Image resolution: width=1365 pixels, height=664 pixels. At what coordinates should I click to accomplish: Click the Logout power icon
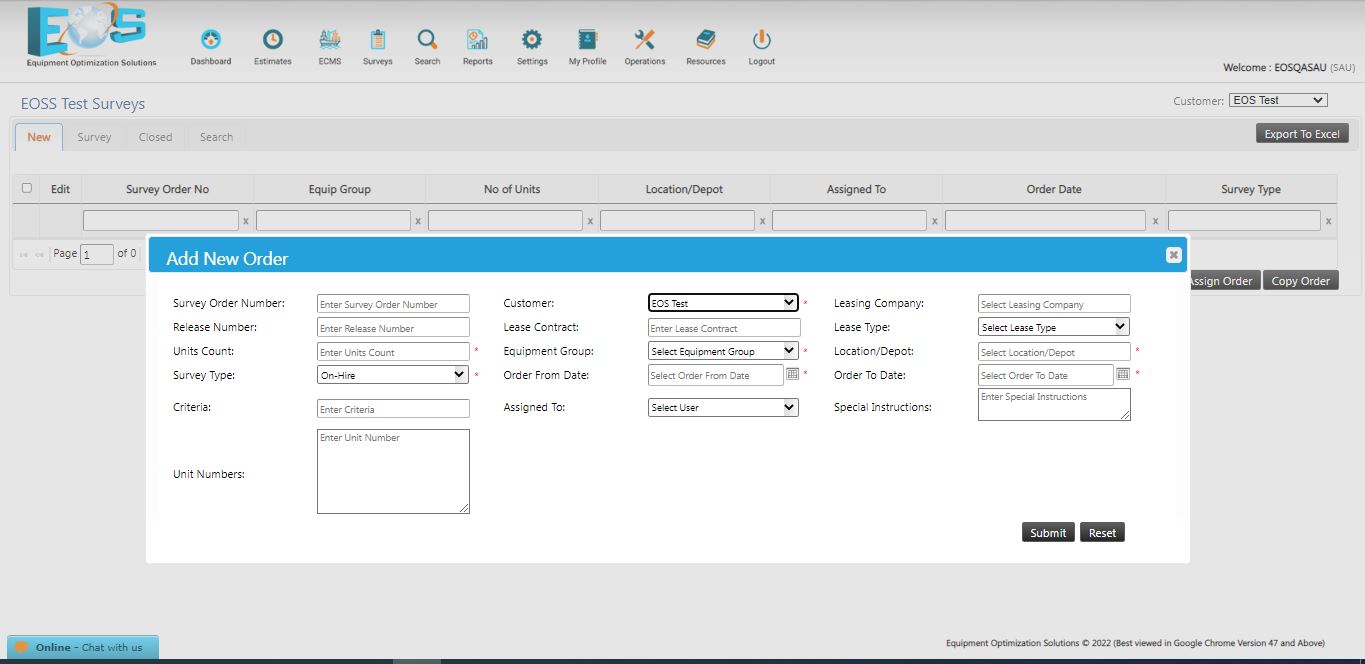pos(761,40)
